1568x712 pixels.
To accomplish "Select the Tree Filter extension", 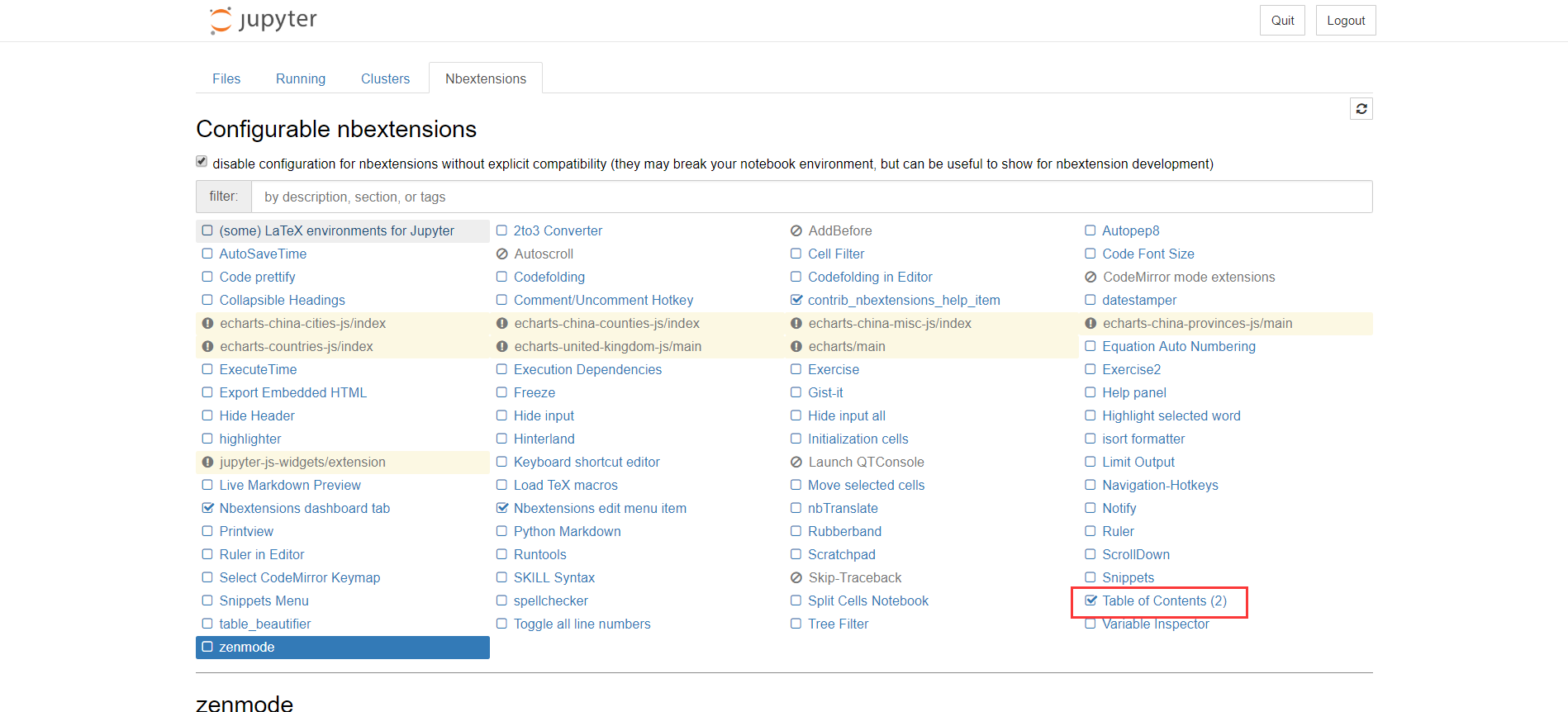I will click(839, 624).
